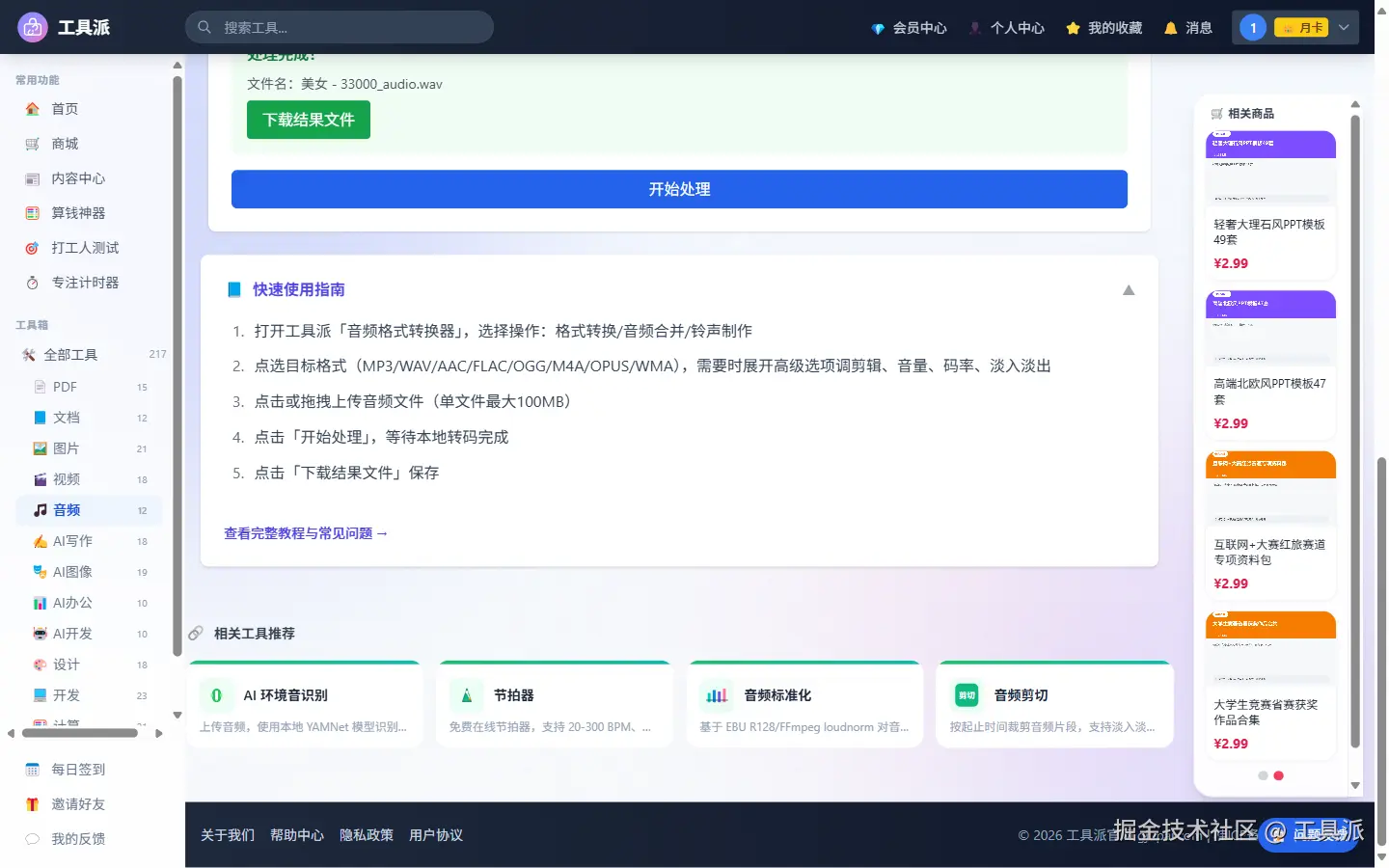
Task: Open 互联网+大赛红旅赛道 product card
Action: (1270, 525)
